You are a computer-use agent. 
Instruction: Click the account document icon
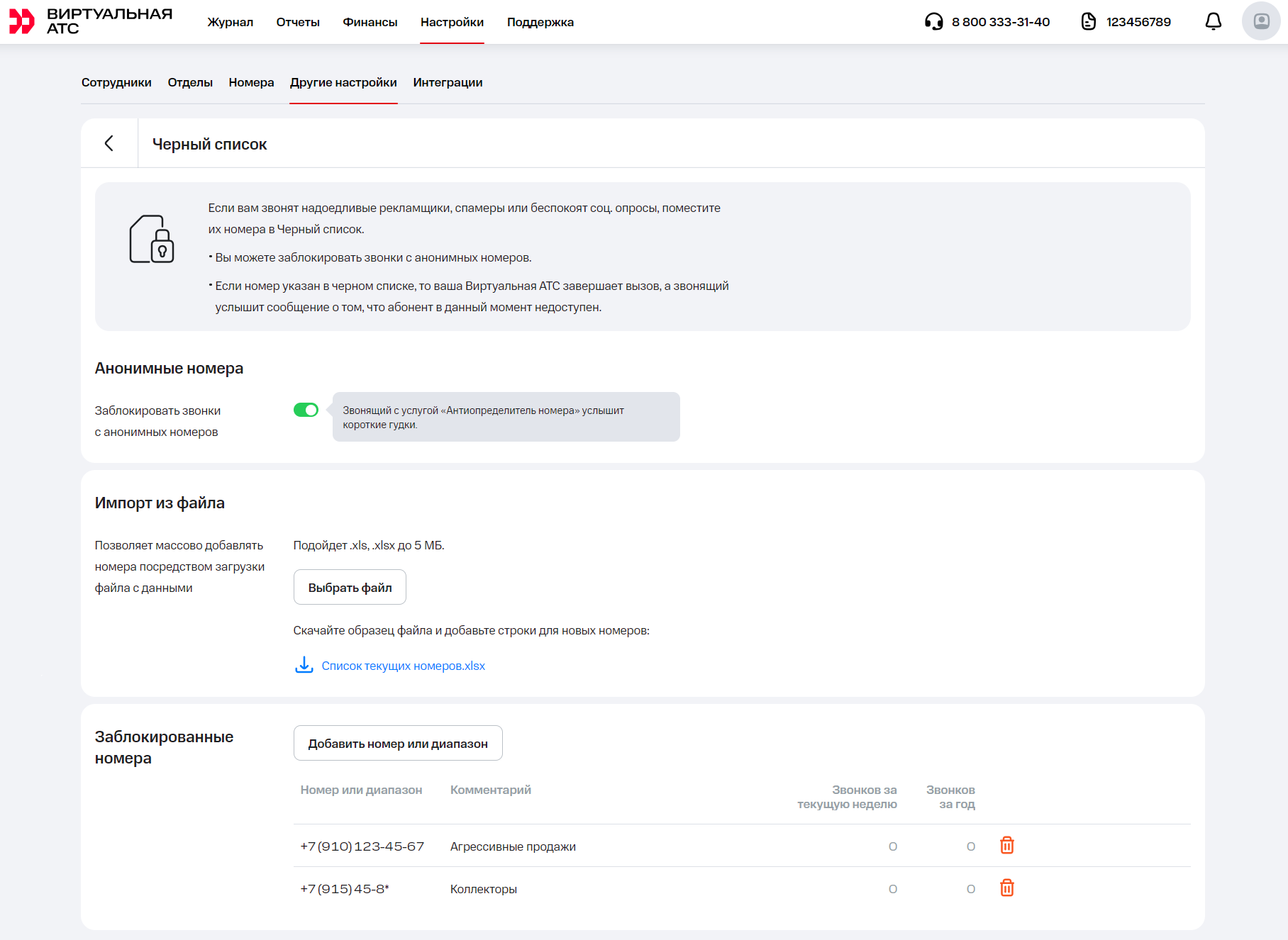[1088, 22]
